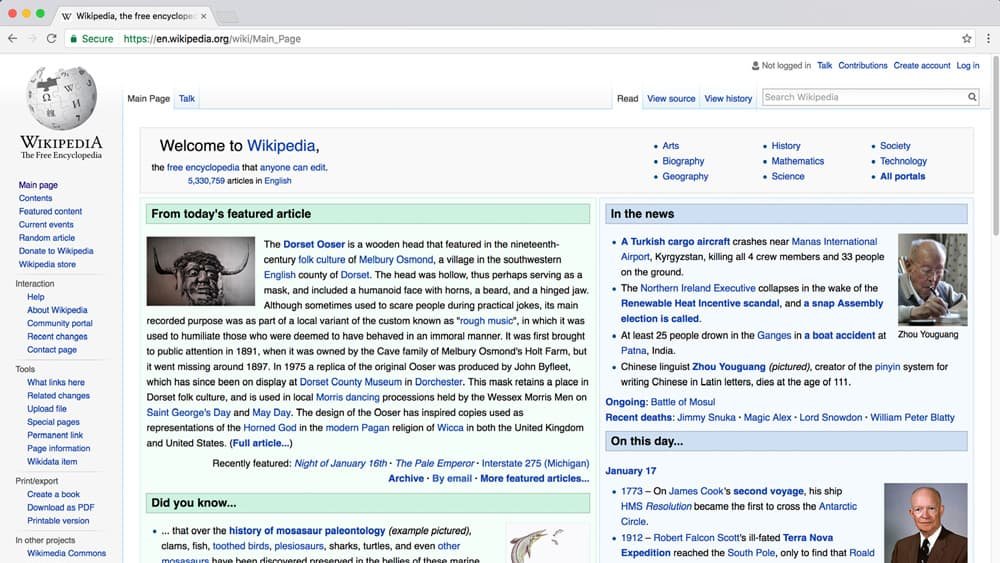The image size is (1000, 563).
Task: Open the Battle of Mosul link
Action: 683,402
